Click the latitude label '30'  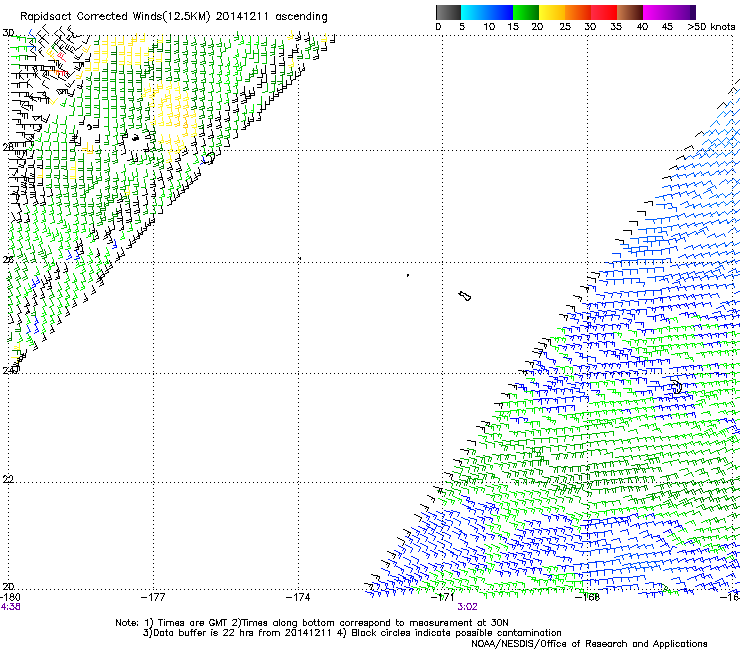(x=8, y=33)
